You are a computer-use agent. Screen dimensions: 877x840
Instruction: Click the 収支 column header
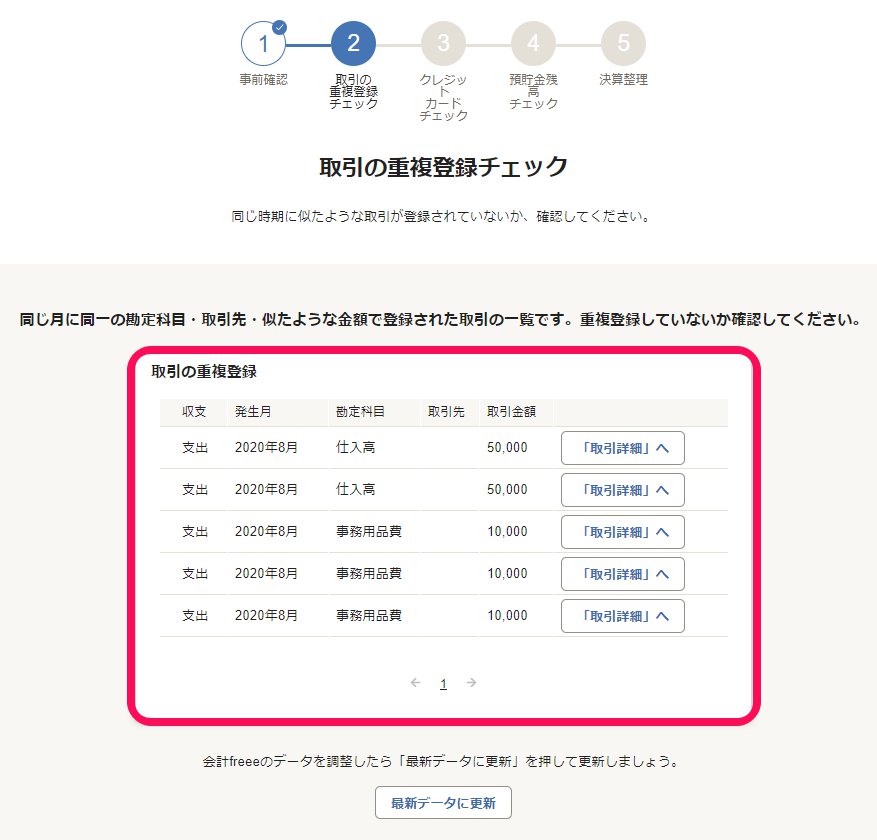pos(194,412)
